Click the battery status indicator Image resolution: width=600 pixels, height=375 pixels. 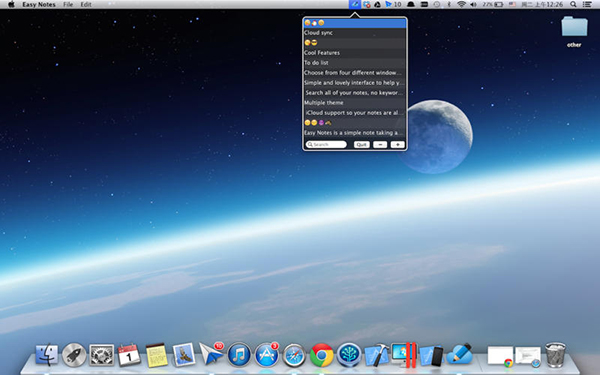coord(493,5)
